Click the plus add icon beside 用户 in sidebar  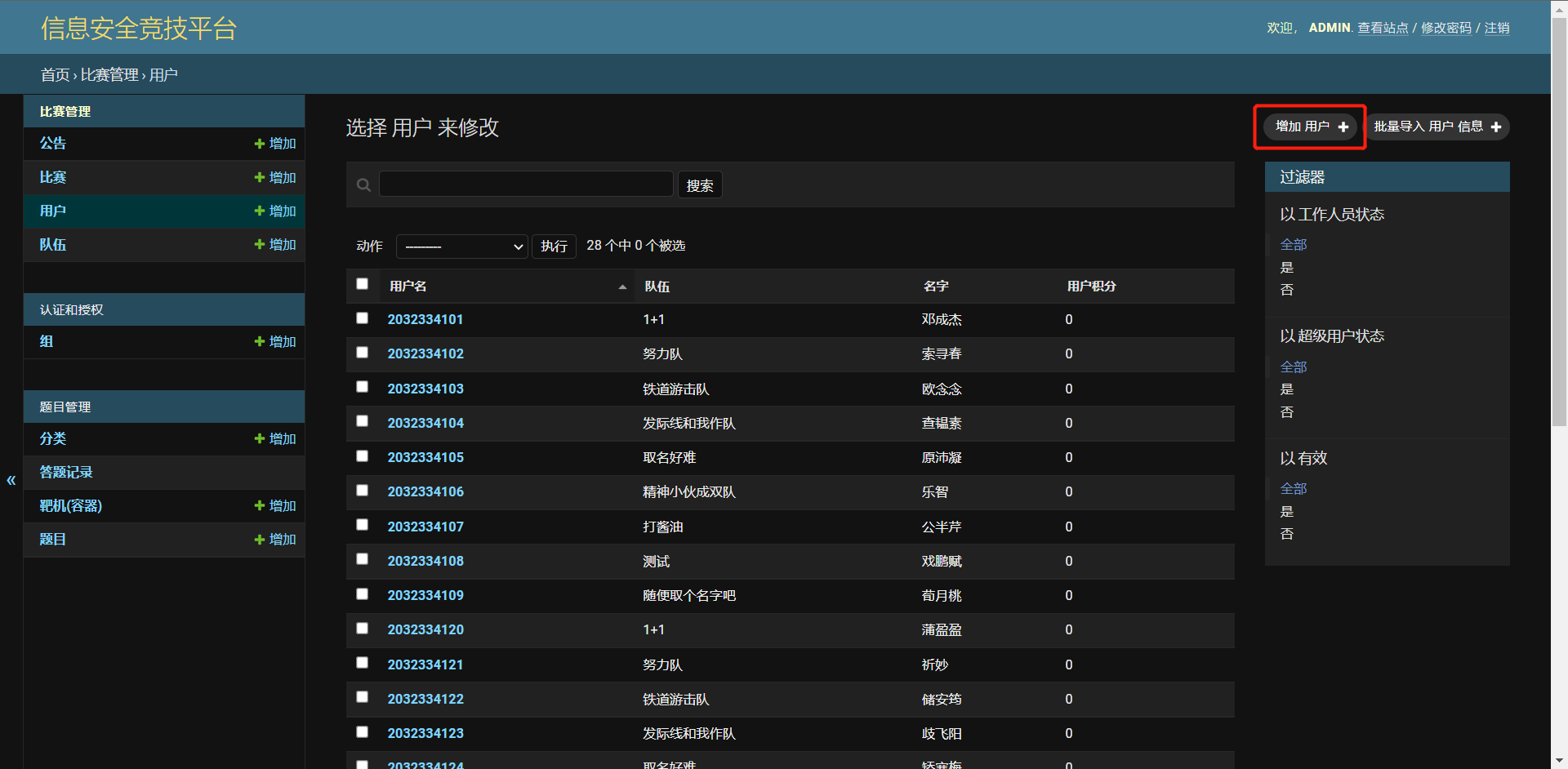(x=260, y=211)
